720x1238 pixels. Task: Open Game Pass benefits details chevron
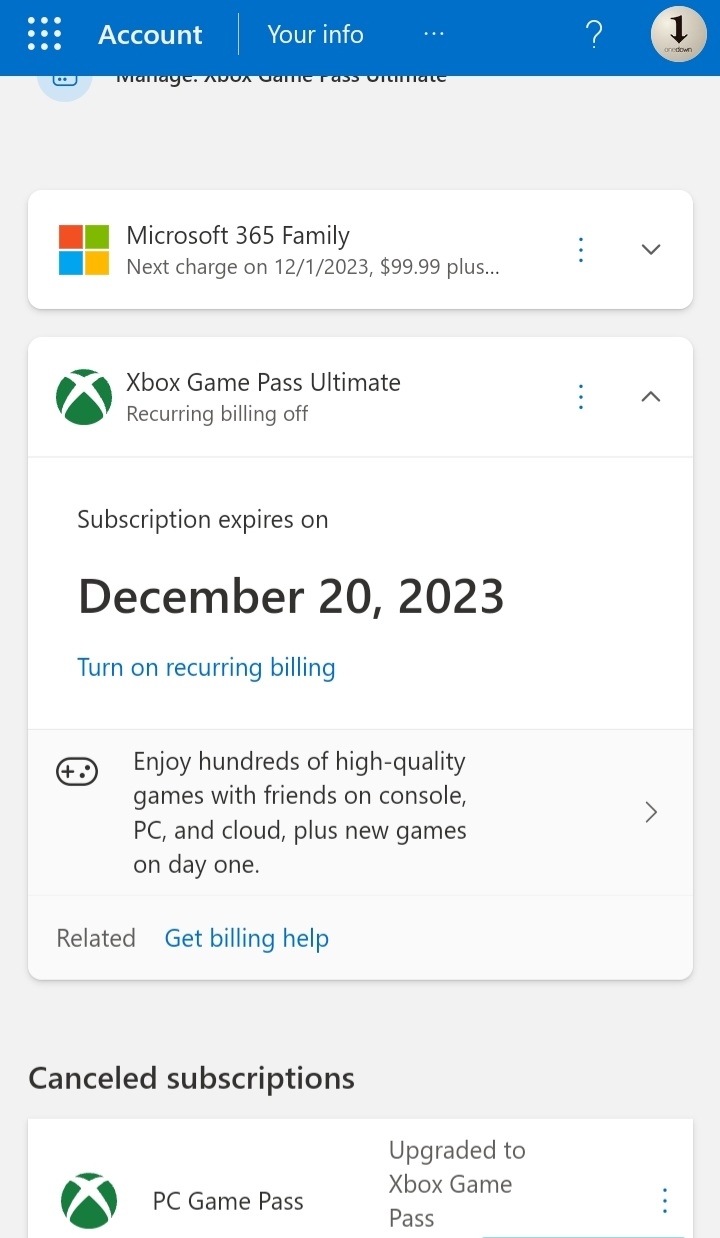pyautogui.click(x=651, y=812)
